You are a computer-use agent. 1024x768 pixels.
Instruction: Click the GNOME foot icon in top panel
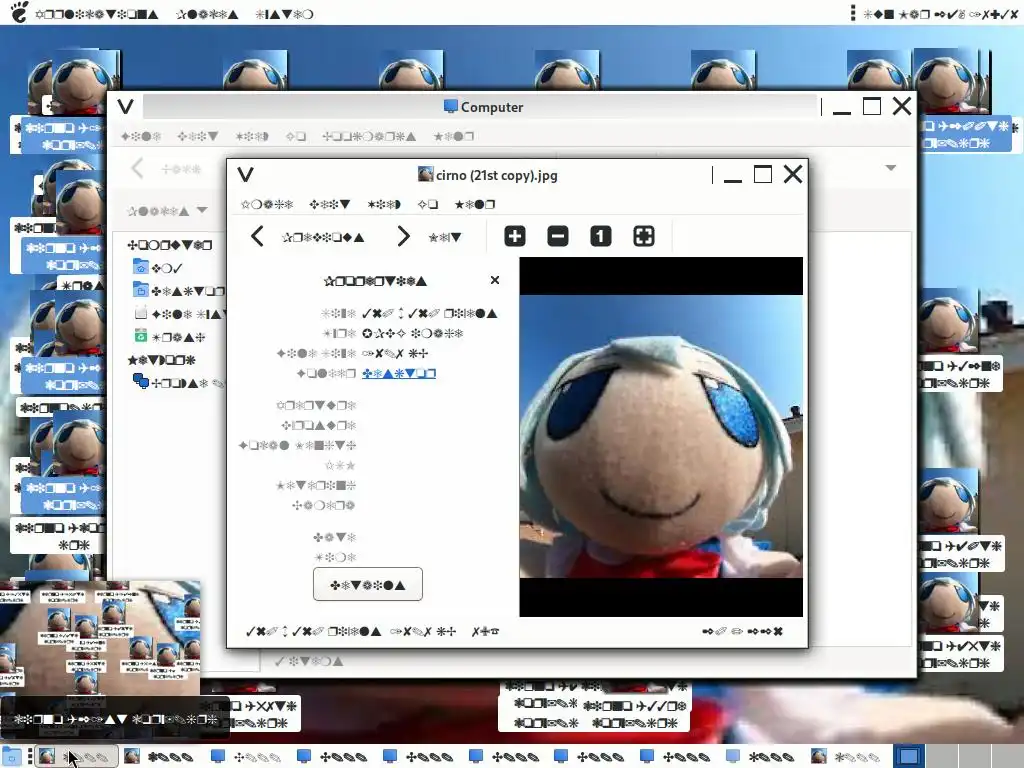(19, 12)
